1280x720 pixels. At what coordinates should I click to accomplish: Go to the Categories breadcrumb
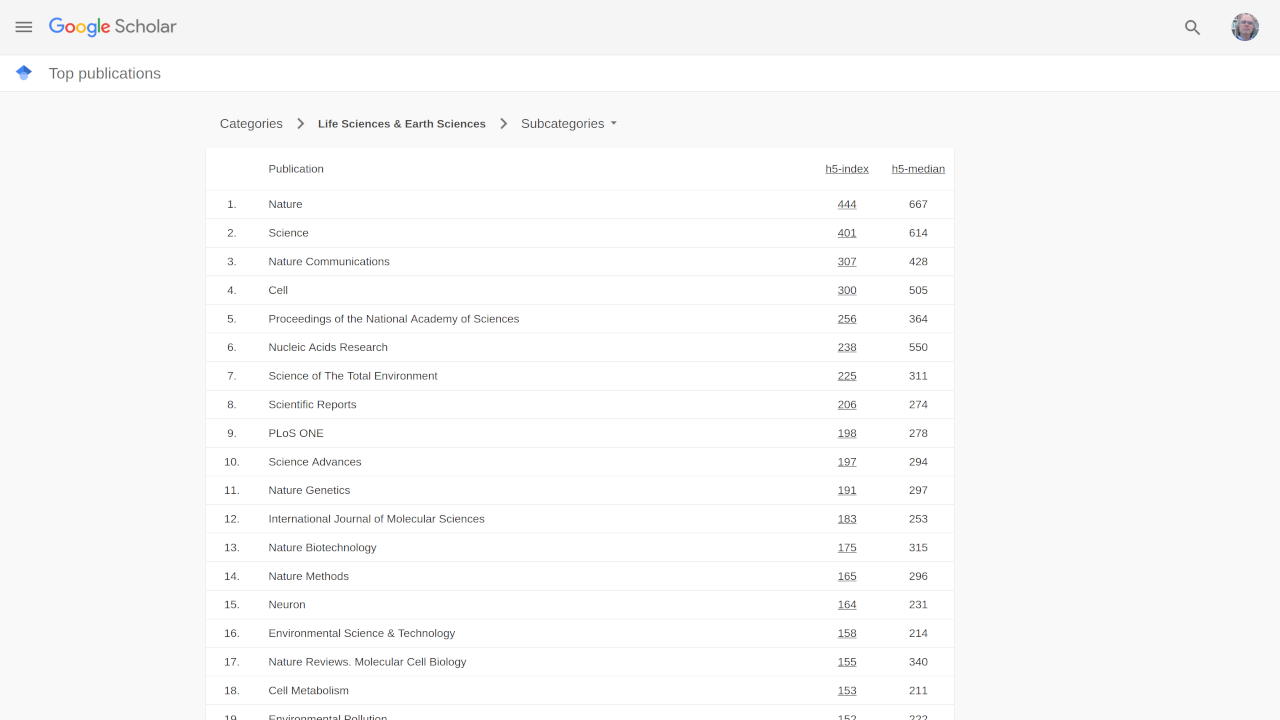(251, 124)
